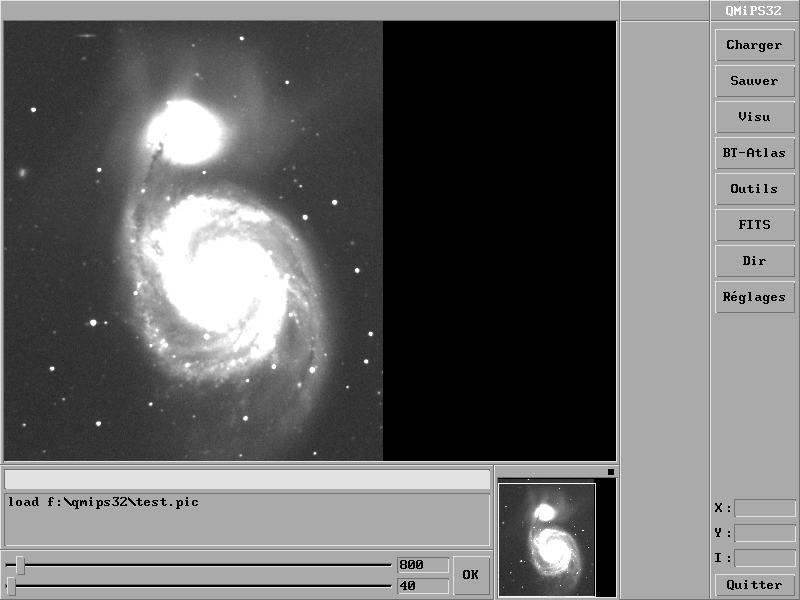800x600 pixels.
Task: Click the X coordinate field
Action: pos(764,508)
